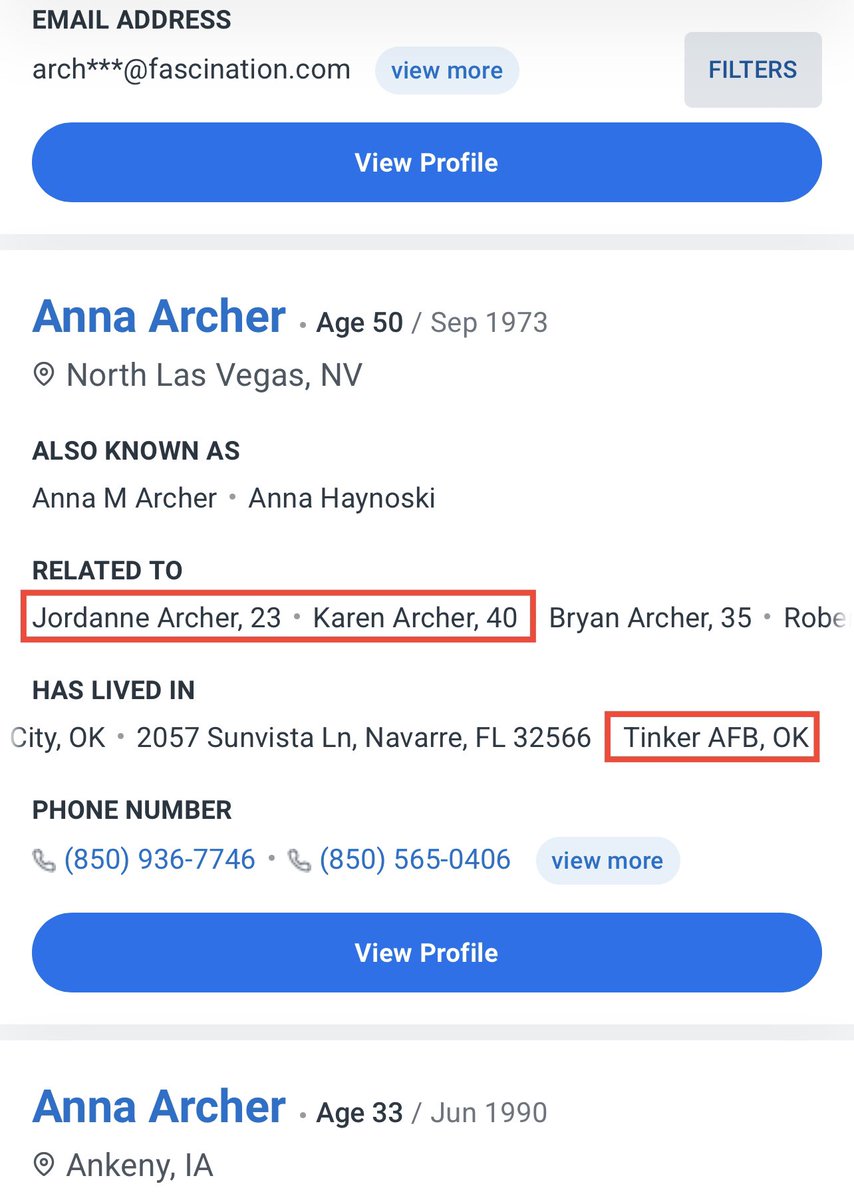The image size is (854, 1200).
Task: Select phone number (850) 565-0406
Action: (x=414, y=859)
